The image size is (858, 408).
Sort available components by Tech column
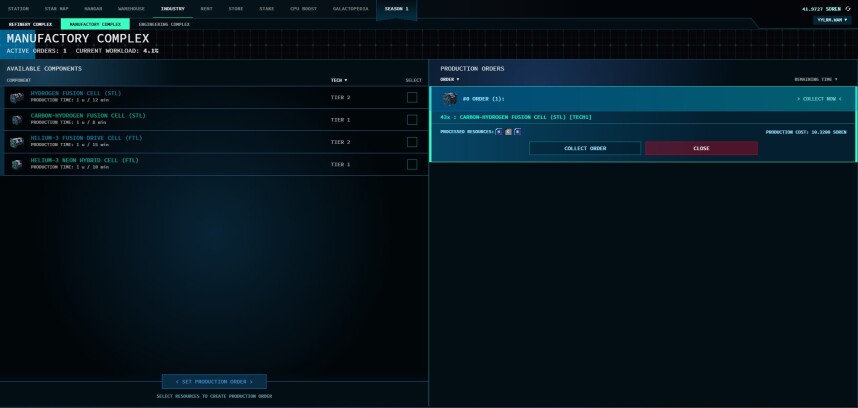[339, 80]
